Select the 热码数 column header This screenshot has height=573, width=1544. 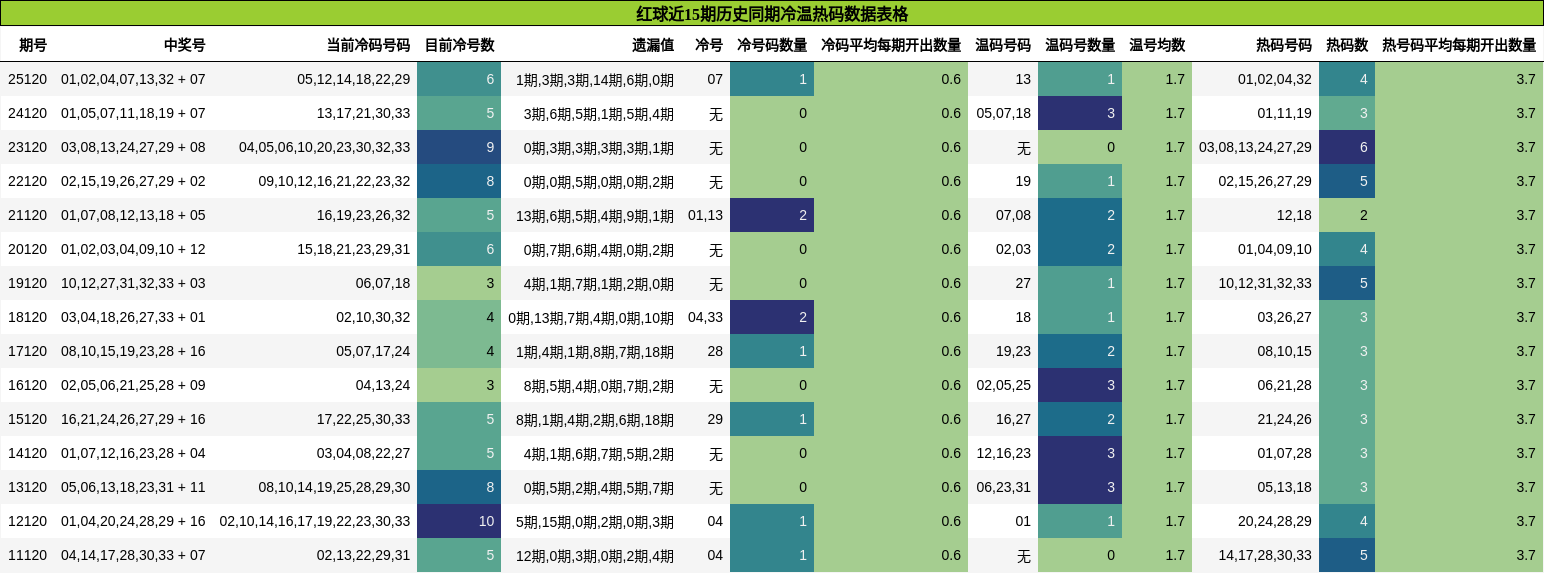click(x=1347, y=45)
